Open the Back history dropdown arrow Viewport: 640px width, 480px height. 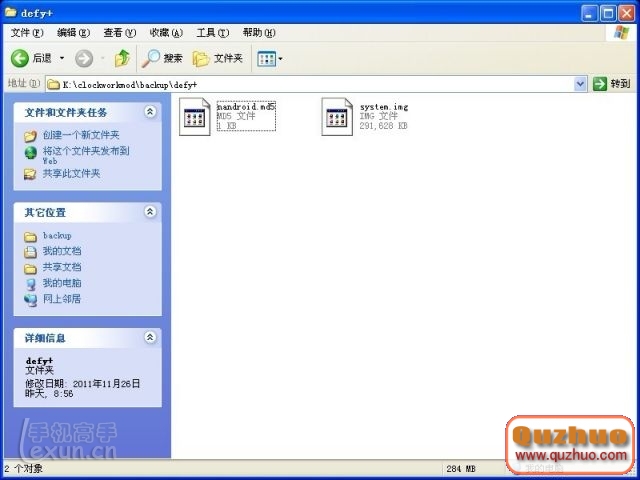[62, 58]
